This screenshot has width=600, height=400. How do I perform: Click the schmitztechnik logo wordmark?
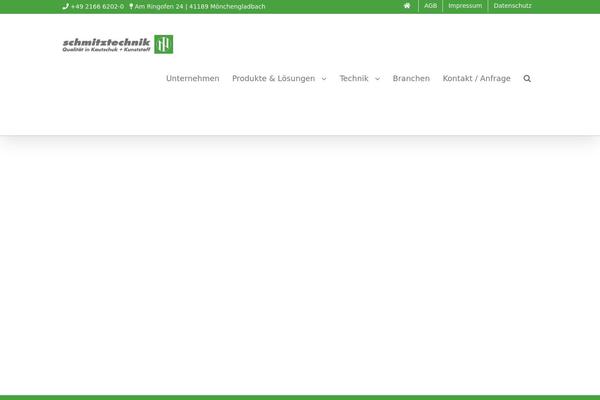(105, 44)
